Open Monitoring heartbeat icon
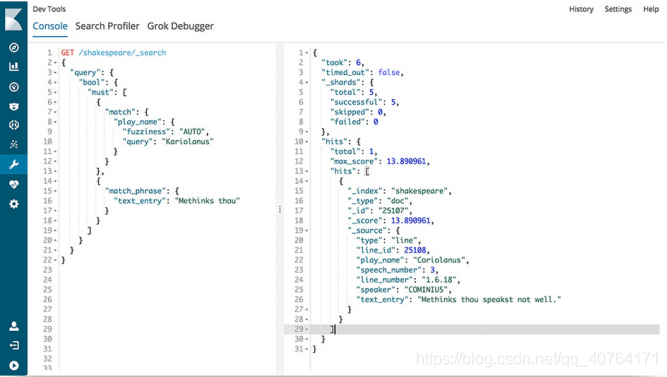 (14, 184)
